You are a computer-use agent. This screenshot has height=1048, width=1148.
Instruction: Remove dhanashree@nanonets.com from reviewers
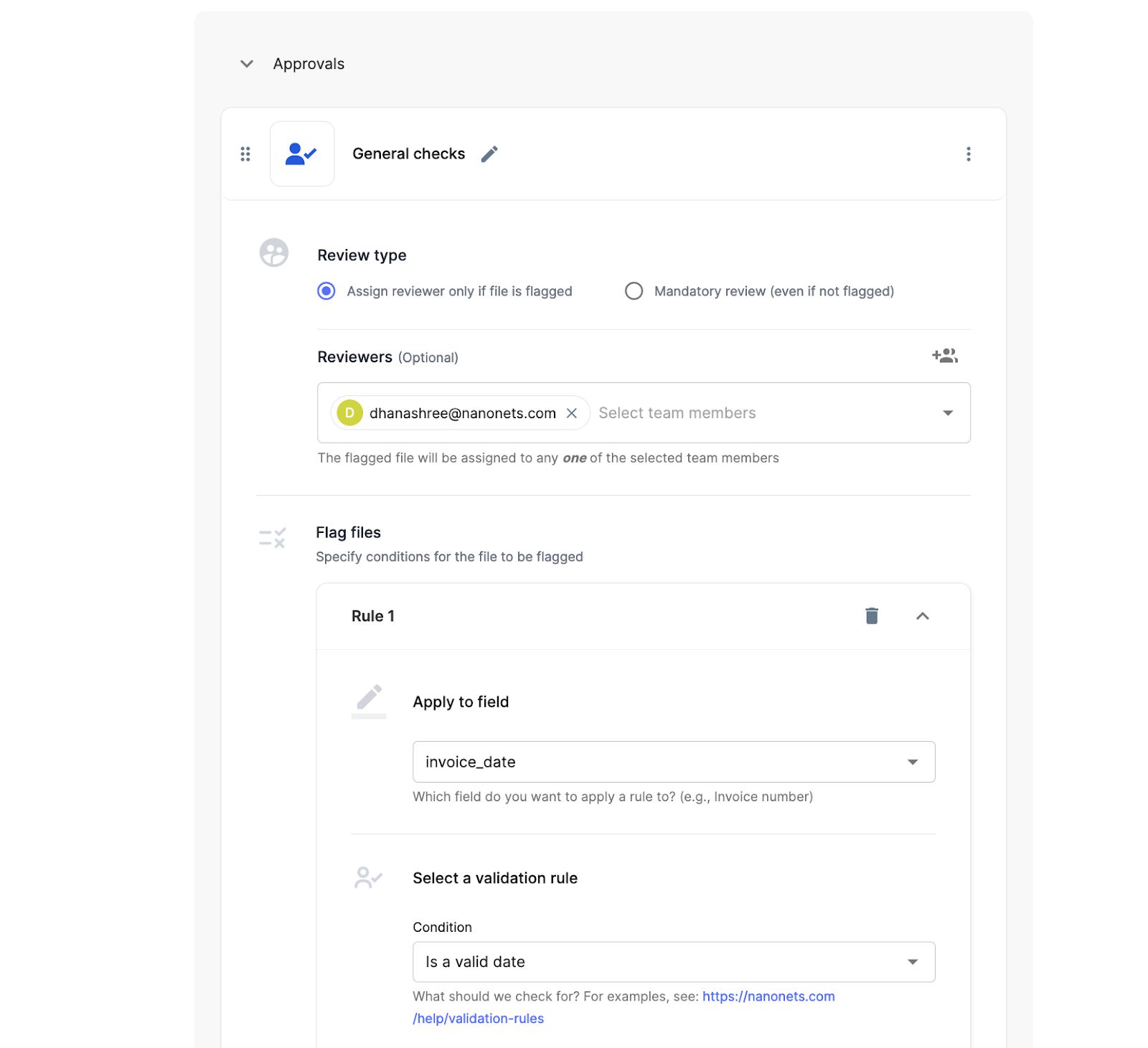572,412
